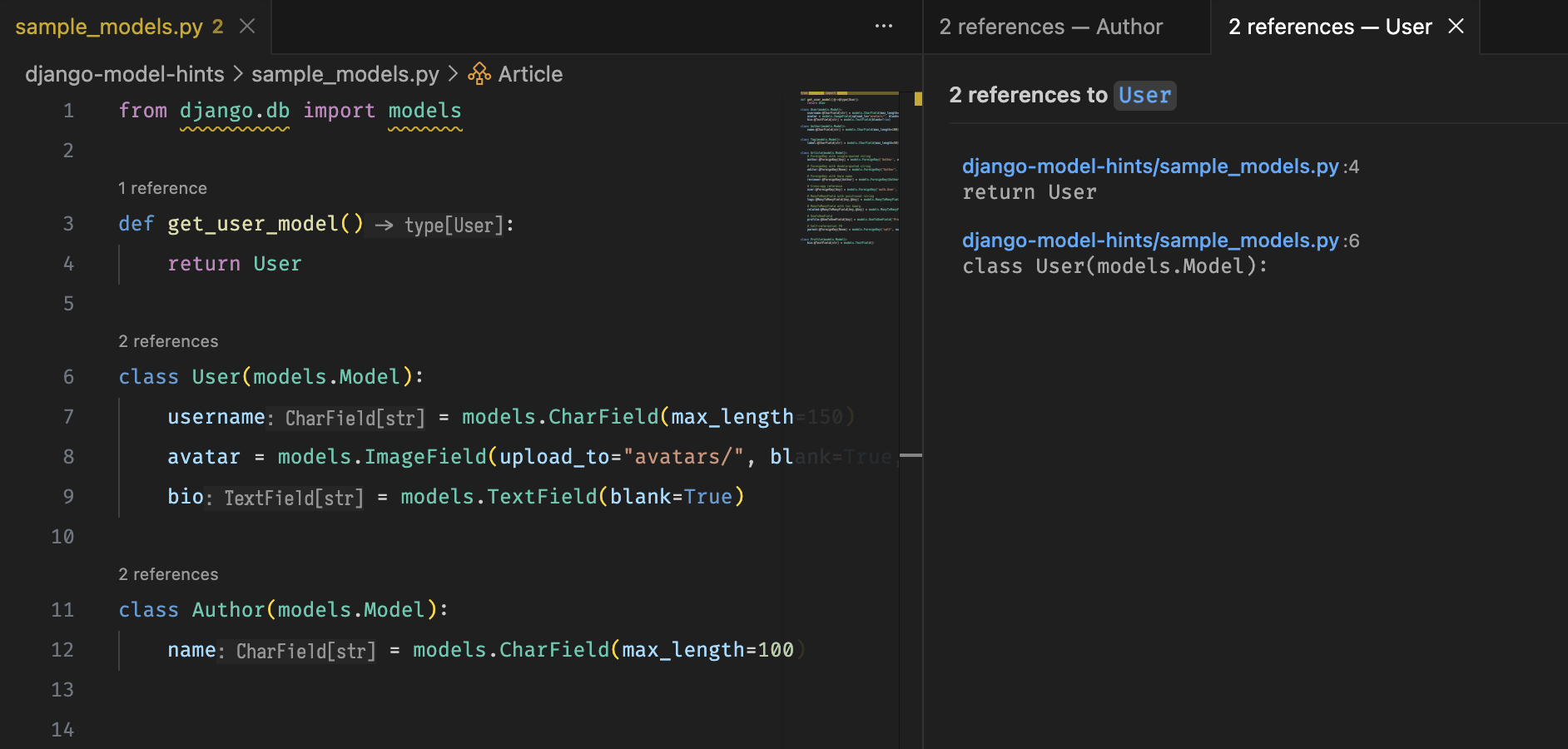The image size is (1568, 749).
Task: Click the underlined 'models' import name
Action: pos(424,111)
